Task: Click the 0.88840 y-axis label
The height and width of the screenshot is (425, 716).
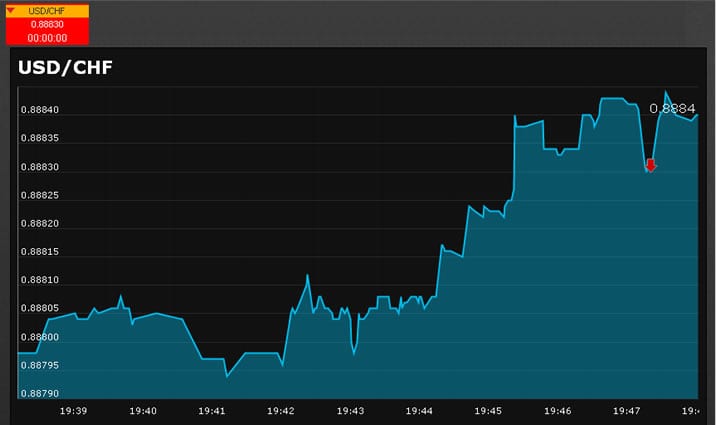Action: [40, 110]
